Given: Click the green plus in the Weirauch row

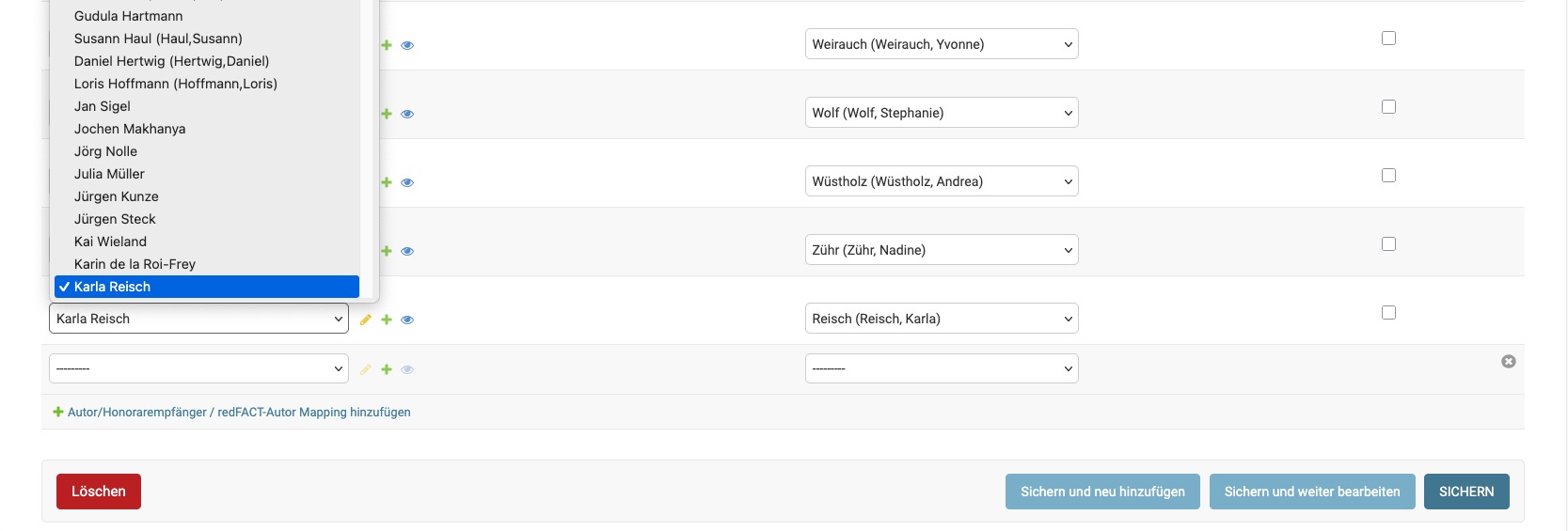Looking at the screenshot, I should pos(387,45).
